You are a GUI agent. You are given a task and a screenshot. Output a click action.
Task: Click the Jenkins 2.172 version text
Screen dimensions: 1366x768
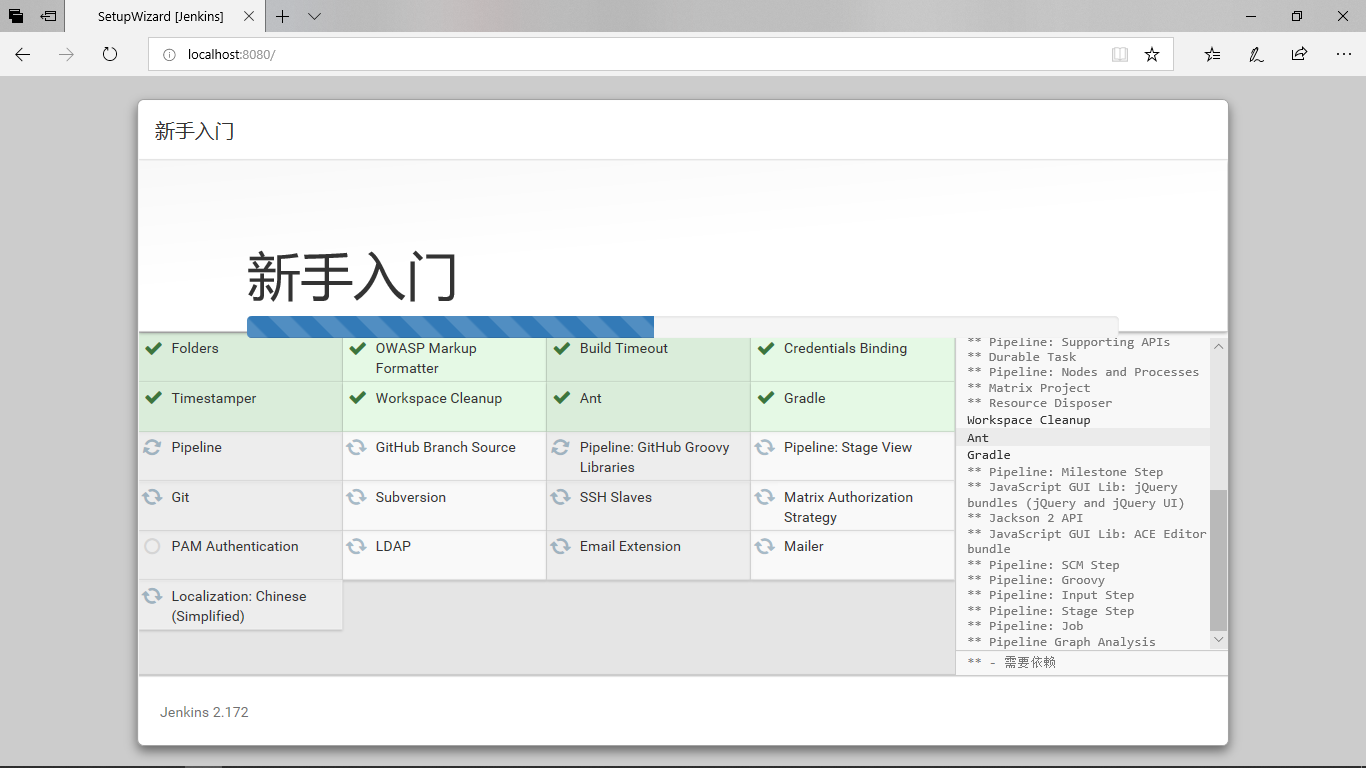(204, 712)
